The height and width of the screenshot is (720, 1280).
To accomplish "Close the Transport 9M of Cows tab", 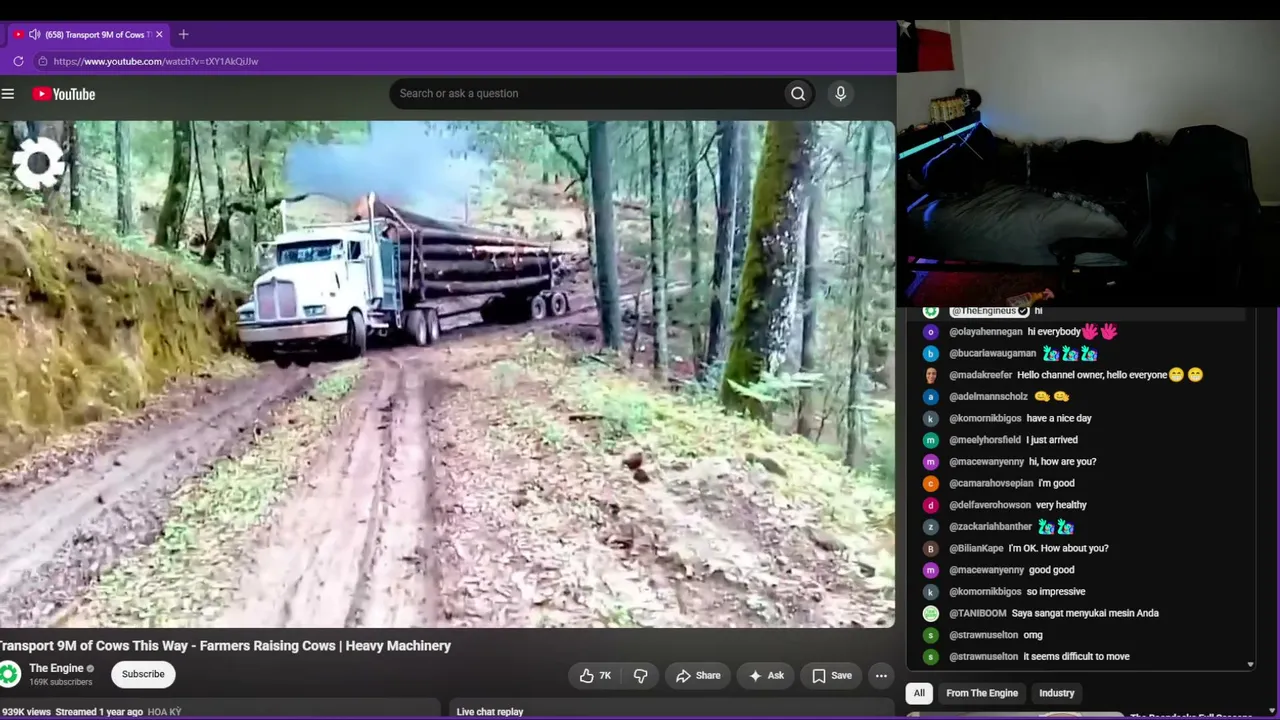I will click(x=159, y=34).
